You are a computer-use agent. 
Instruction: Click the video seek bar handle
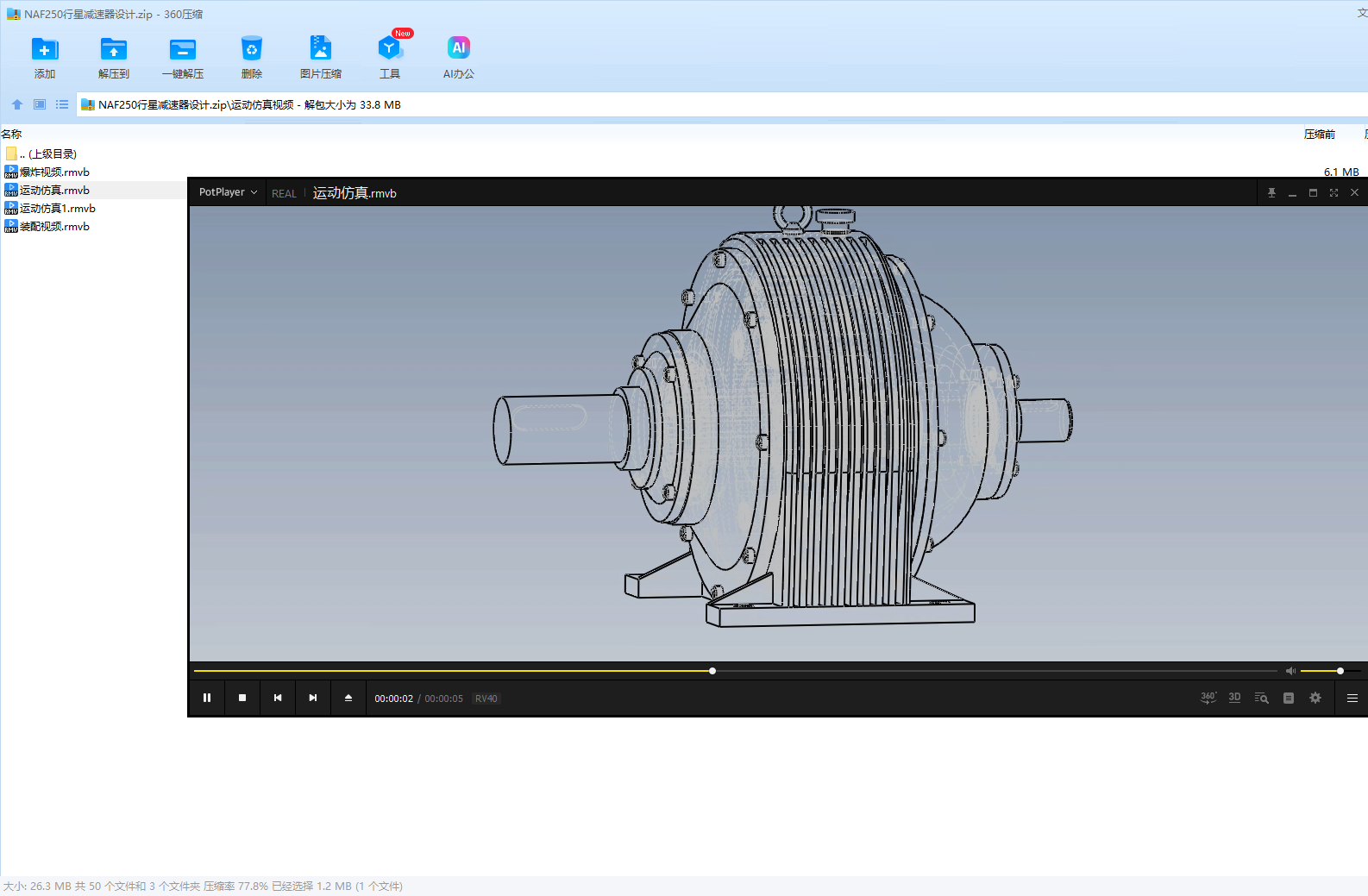(712, 671)
